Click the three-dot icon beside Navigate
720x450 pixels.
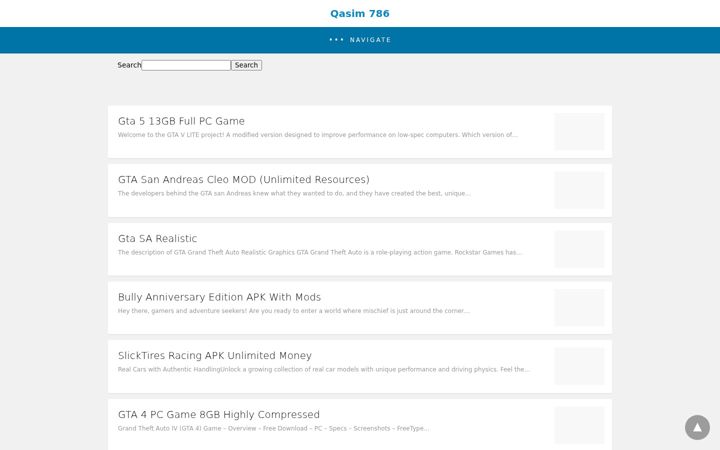click(336, 40)
